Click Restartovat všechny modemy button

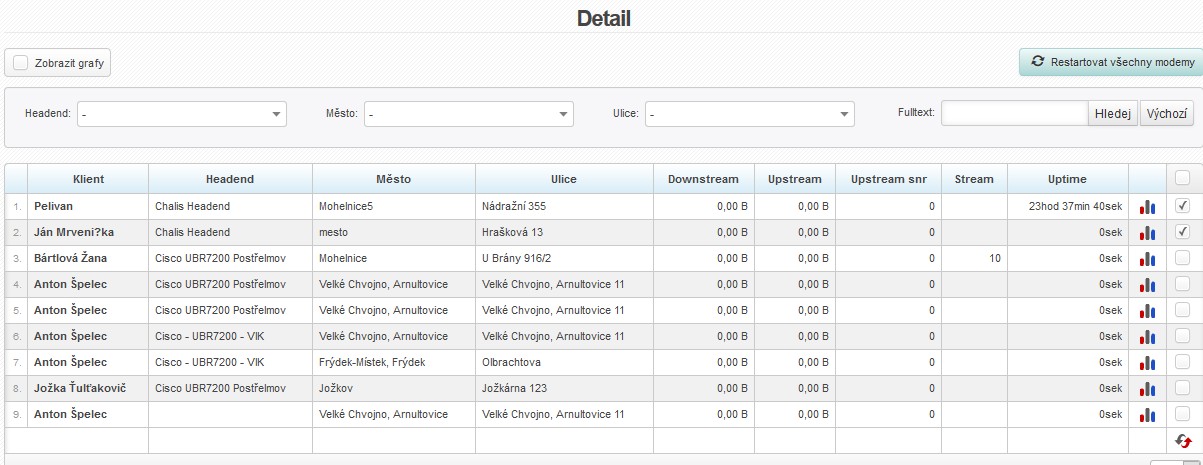click(1111, 62)
